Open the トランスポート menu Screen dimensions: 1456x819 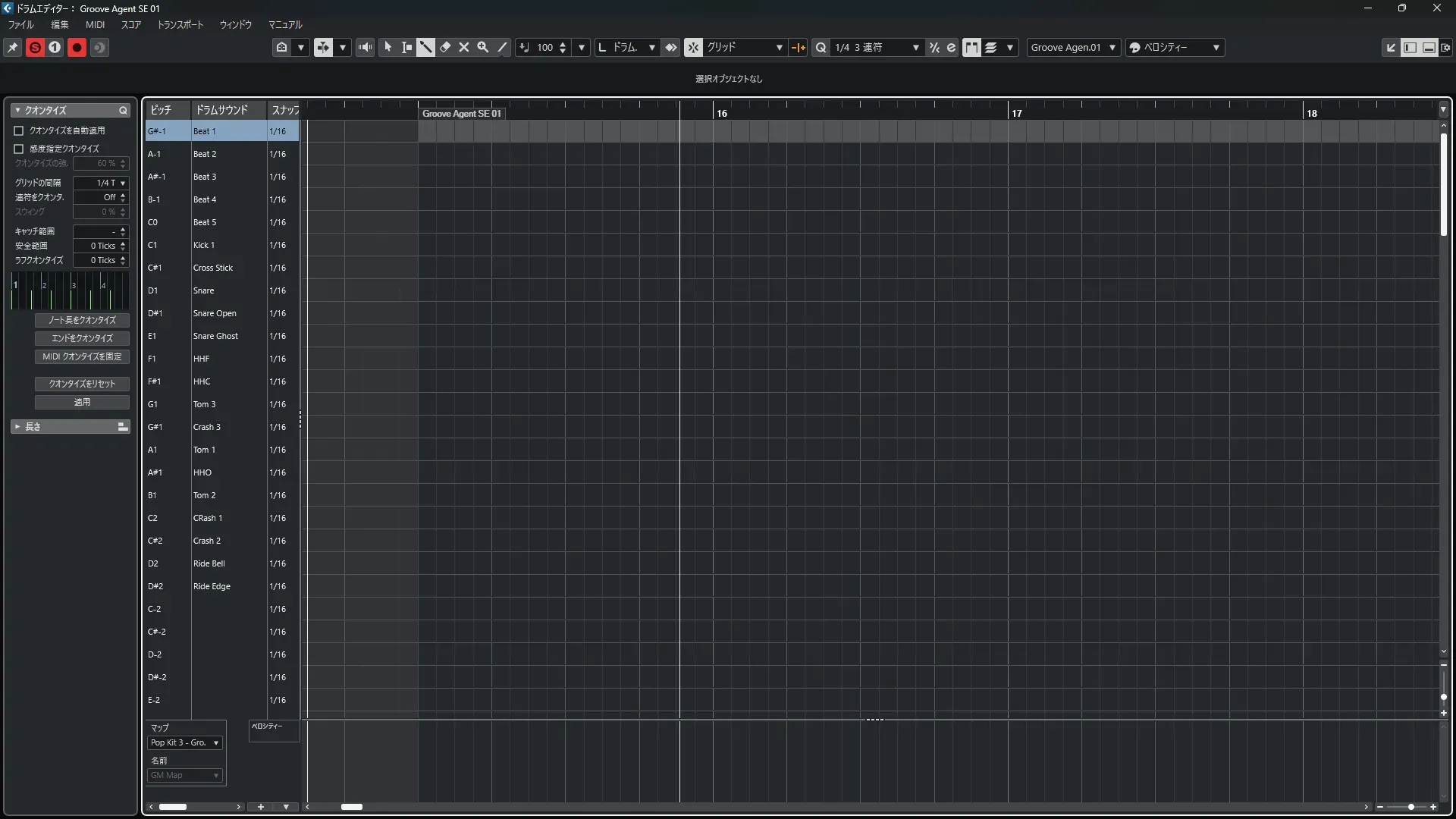point(180,24)
